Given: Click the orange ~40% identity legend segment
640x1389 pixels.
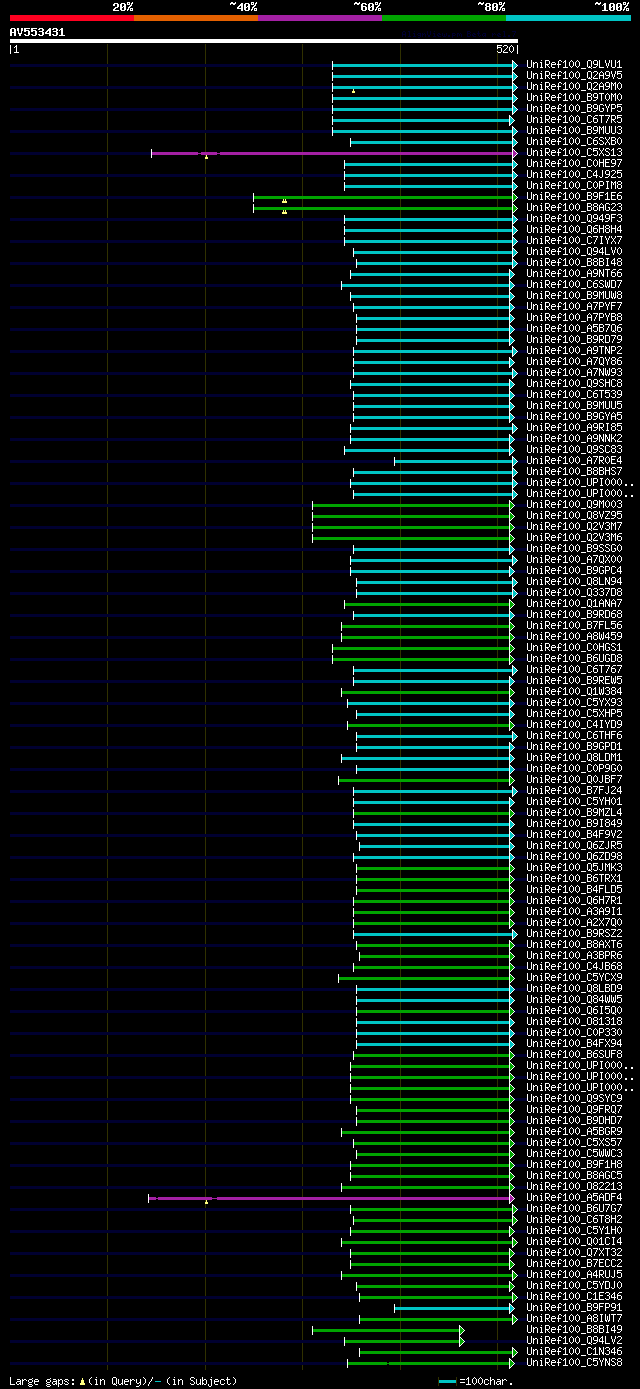Looking at the screenshot, I should pos(196,18).
